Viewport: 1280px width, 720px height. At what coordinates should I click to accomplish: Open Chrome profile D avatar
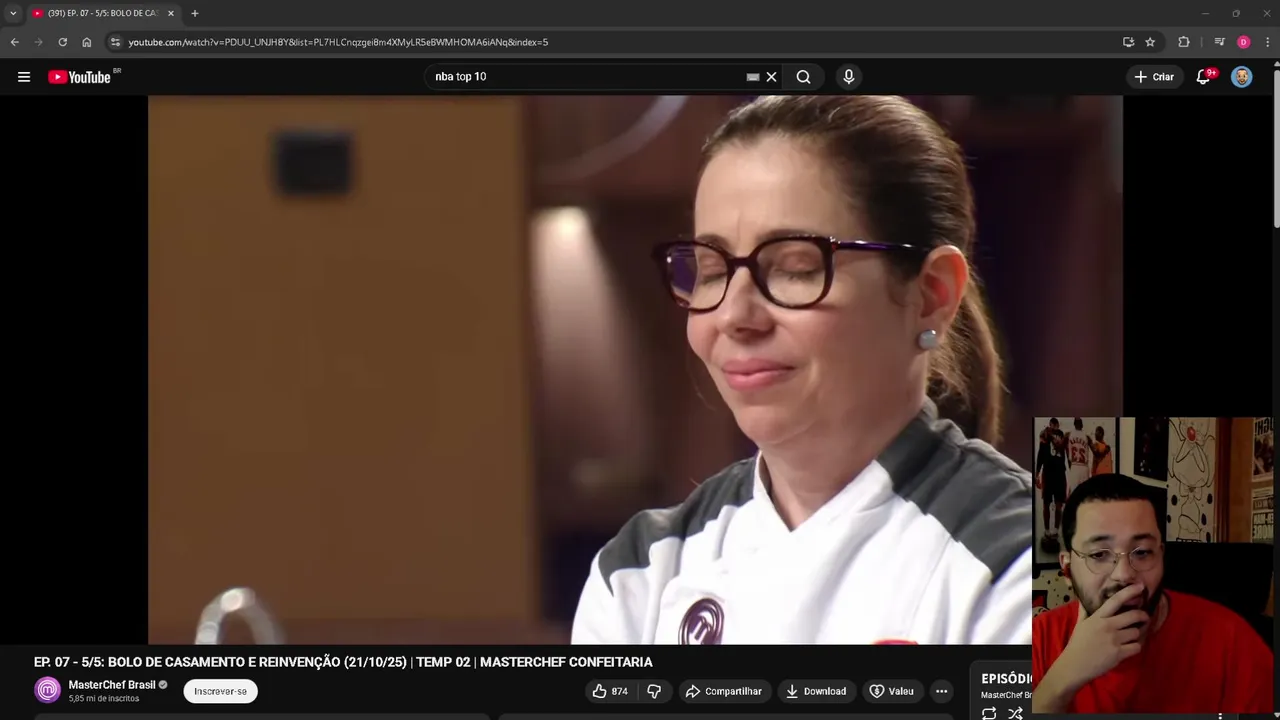pos(1243,42)
